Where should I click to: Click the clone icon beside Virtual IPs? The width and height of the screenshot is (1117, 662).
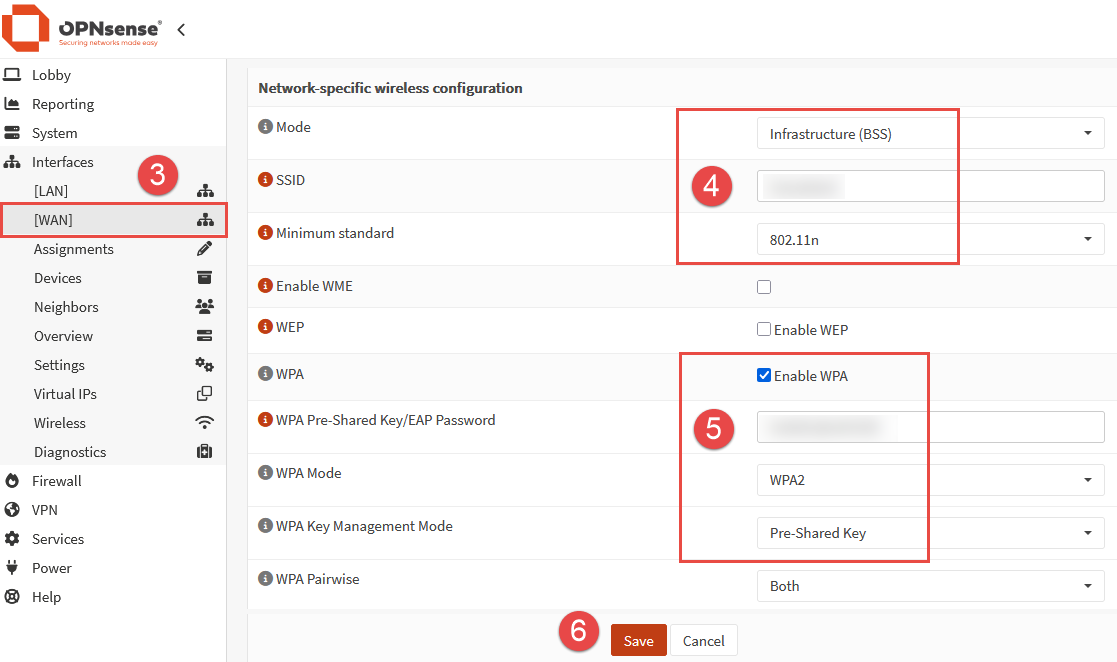[205, 394]
